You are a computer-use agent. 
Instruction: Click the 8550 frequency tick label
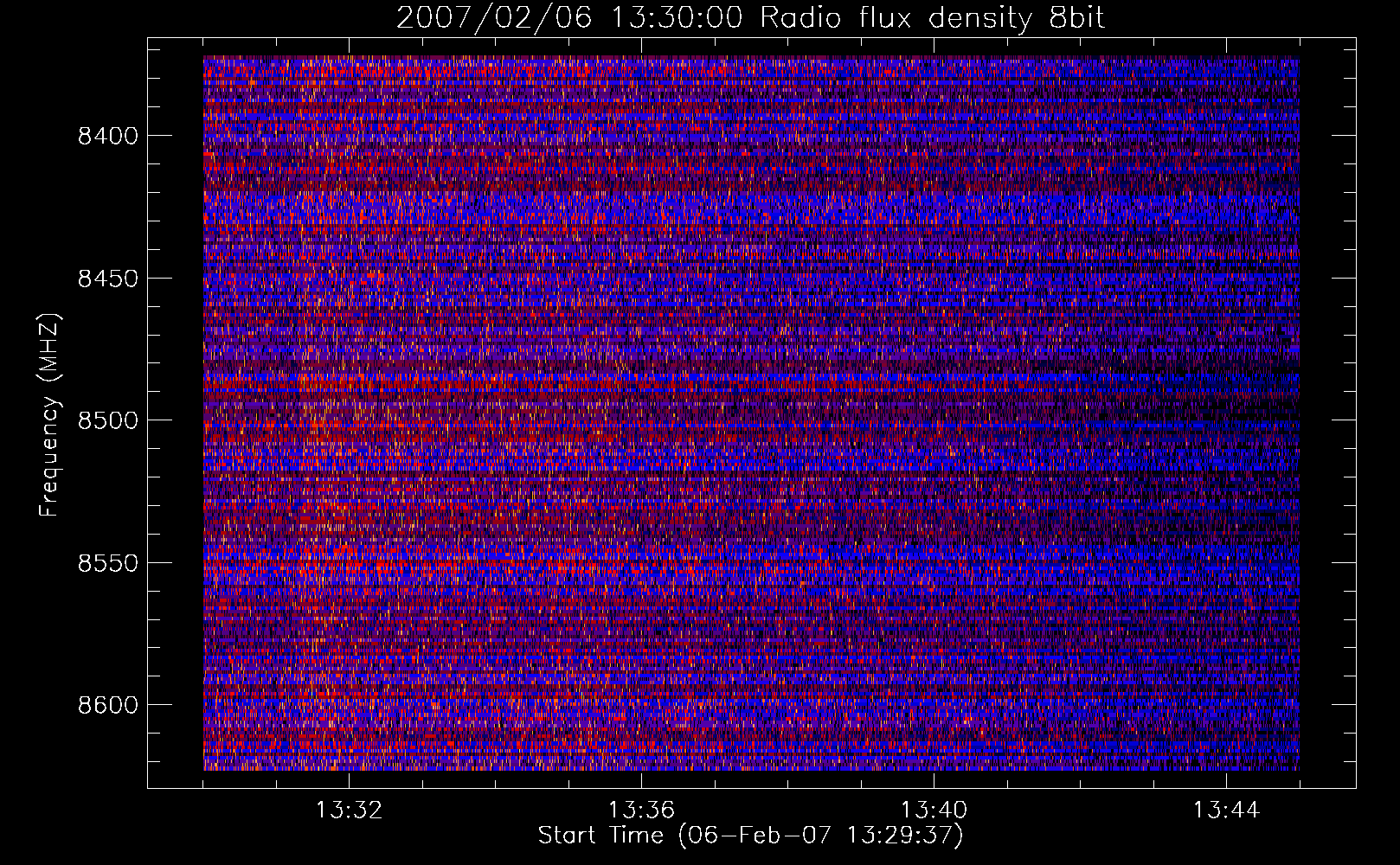107,563
